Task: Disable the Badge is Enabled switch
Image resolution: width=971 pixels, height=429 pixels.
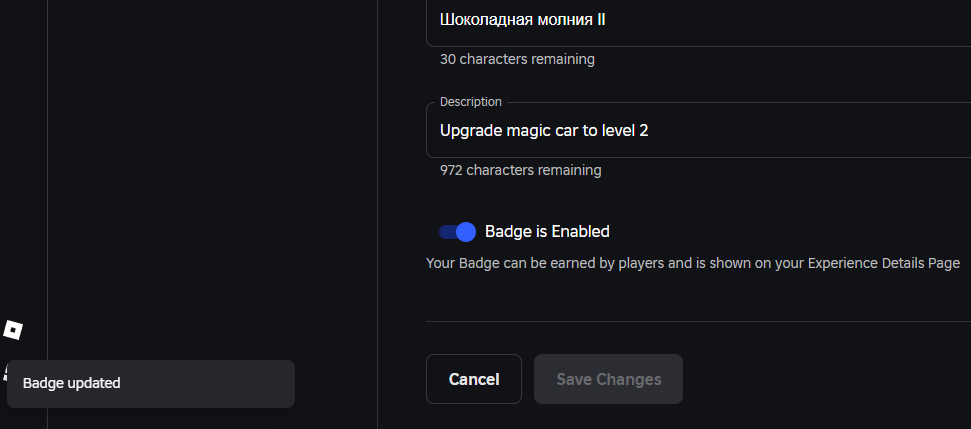Action: [457, 232]
